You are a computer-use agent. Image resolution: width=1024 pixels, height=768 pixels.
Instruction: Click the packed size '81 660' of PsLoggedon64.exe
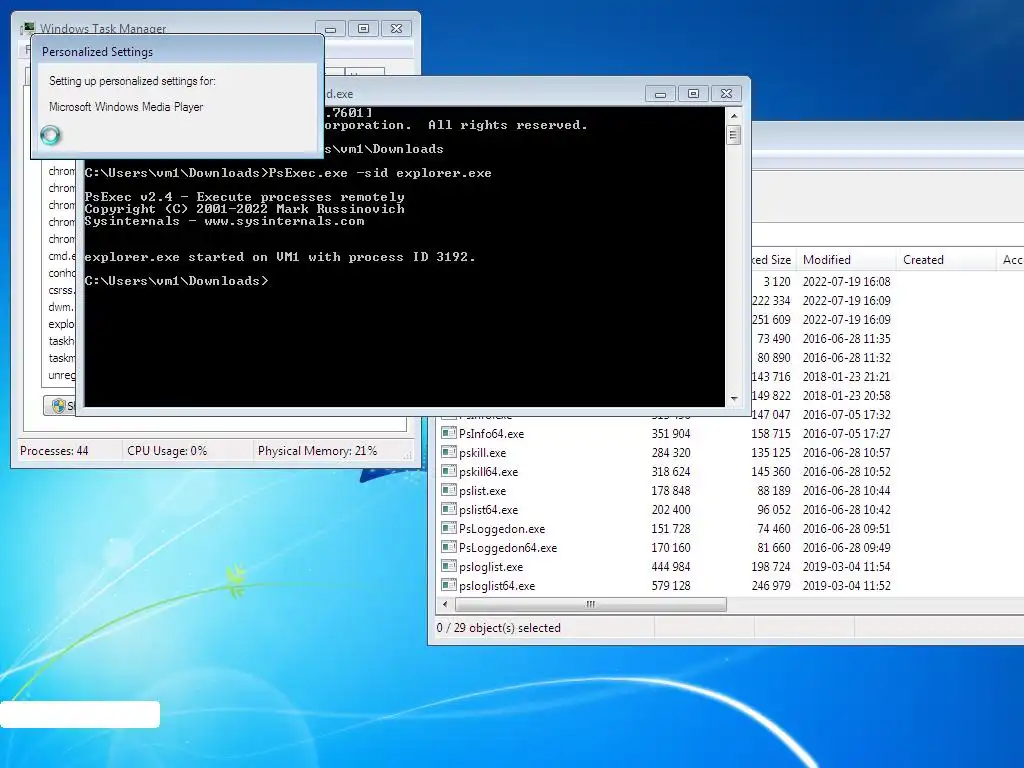pyautogui.click(x=774, y=547)
